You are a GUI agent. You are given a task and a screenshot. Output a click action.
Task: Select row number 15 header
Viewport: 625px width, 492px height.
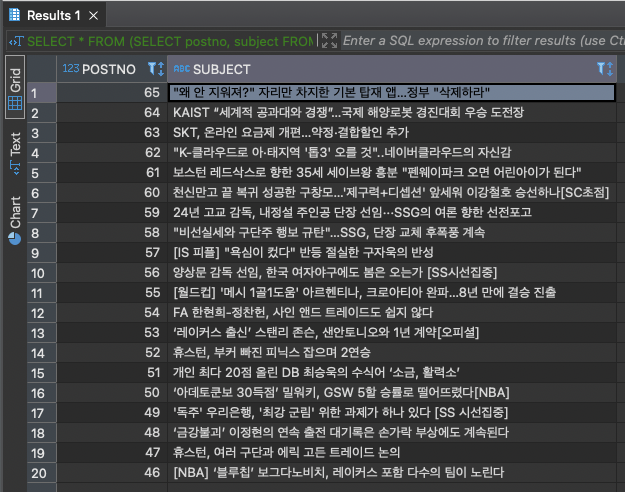coord(42,373)
